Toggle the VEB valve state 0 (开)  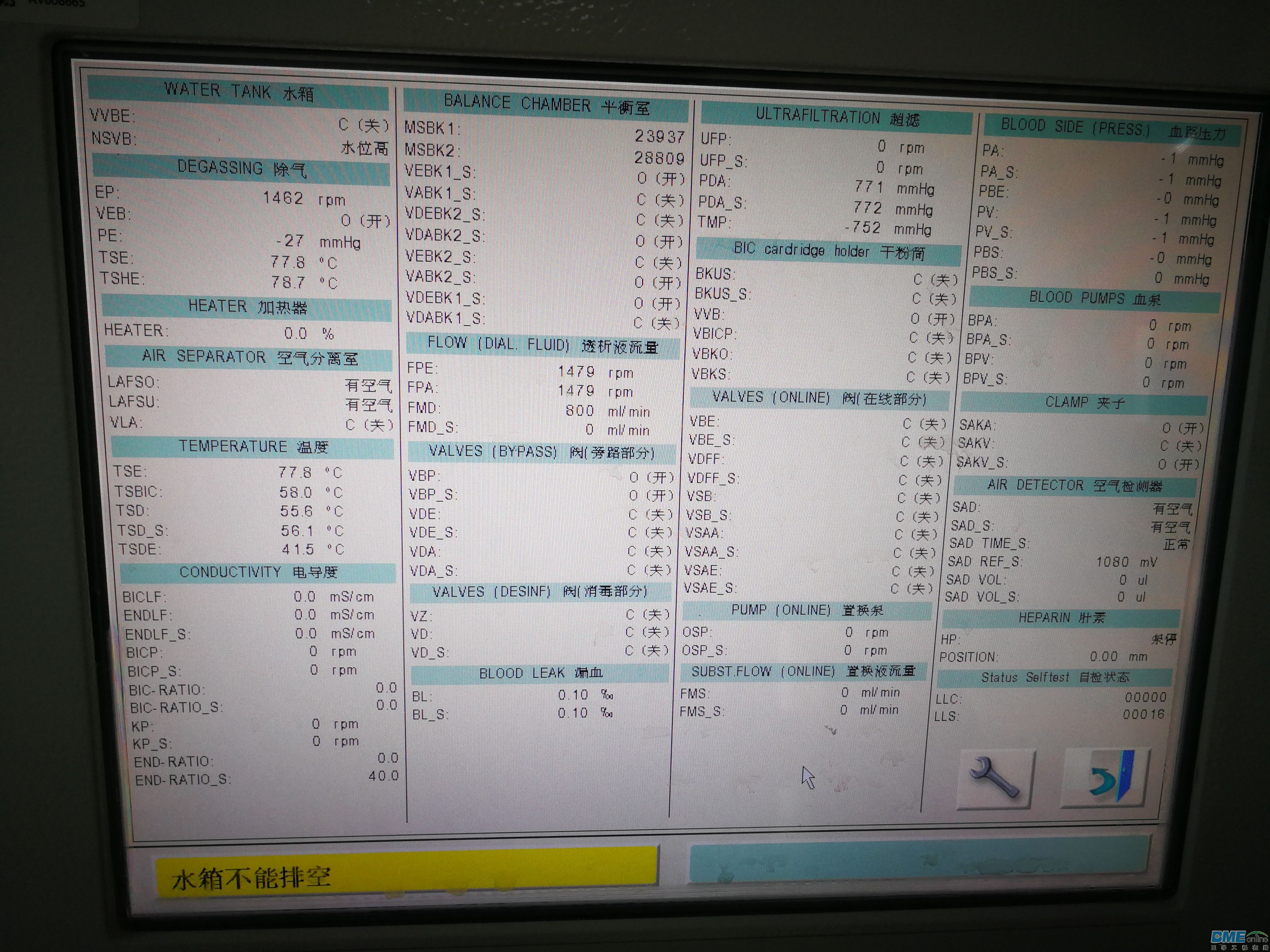point(365,220)
